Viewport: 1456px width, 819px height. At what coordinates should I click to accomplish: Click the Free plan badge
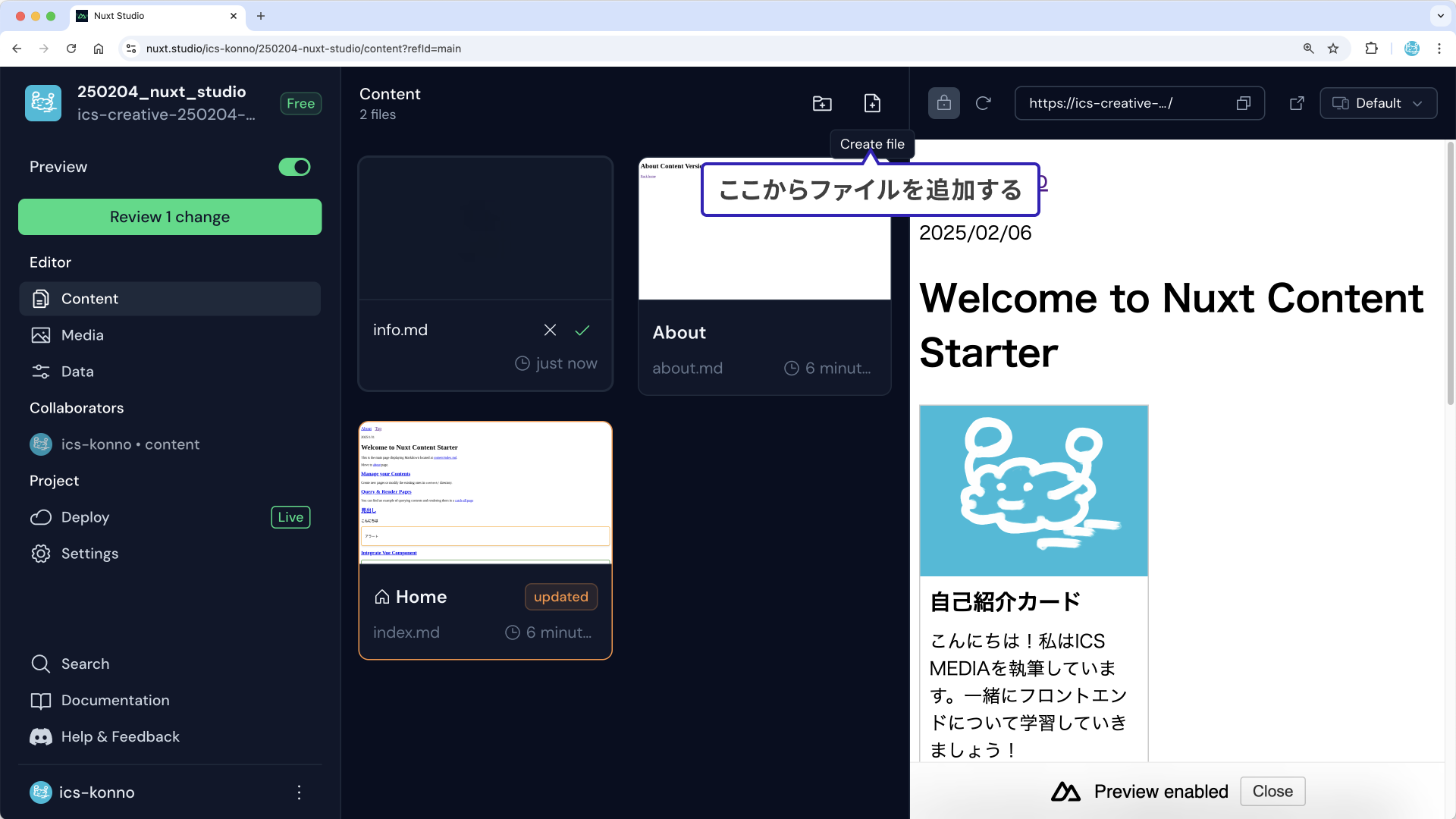coord(300,103)
